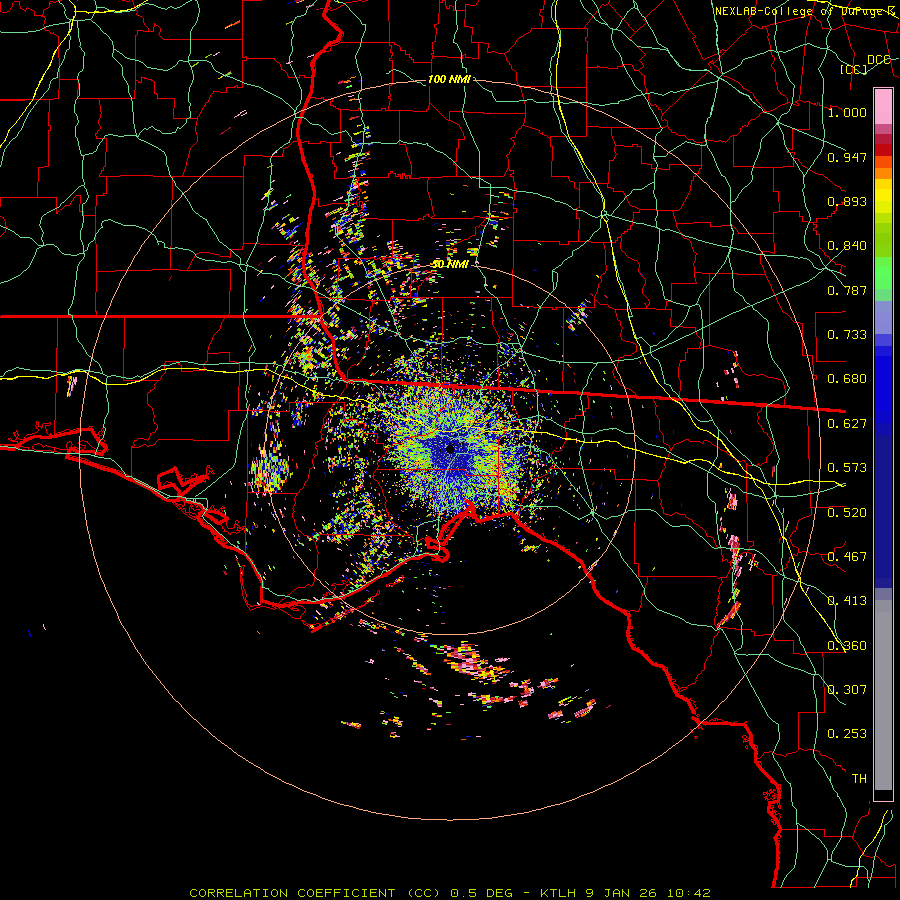Click the 50 NMI range ring label

pos(450,264)
